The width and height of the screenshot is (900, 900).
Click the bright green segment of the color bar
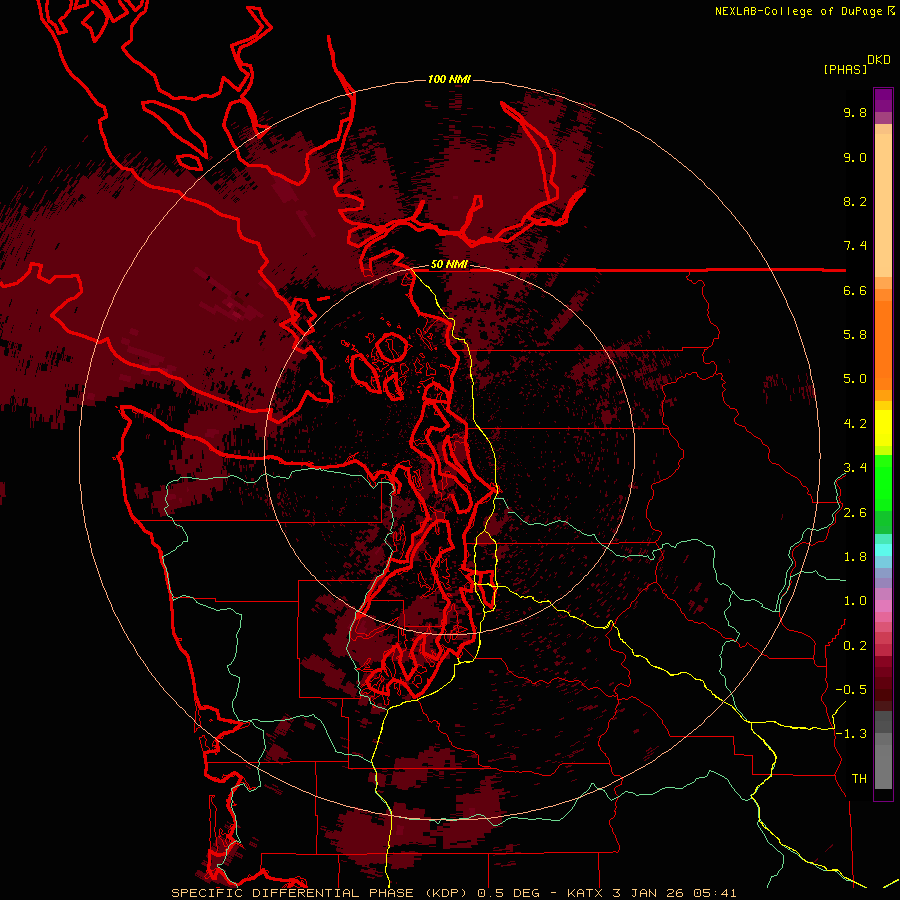883,482
